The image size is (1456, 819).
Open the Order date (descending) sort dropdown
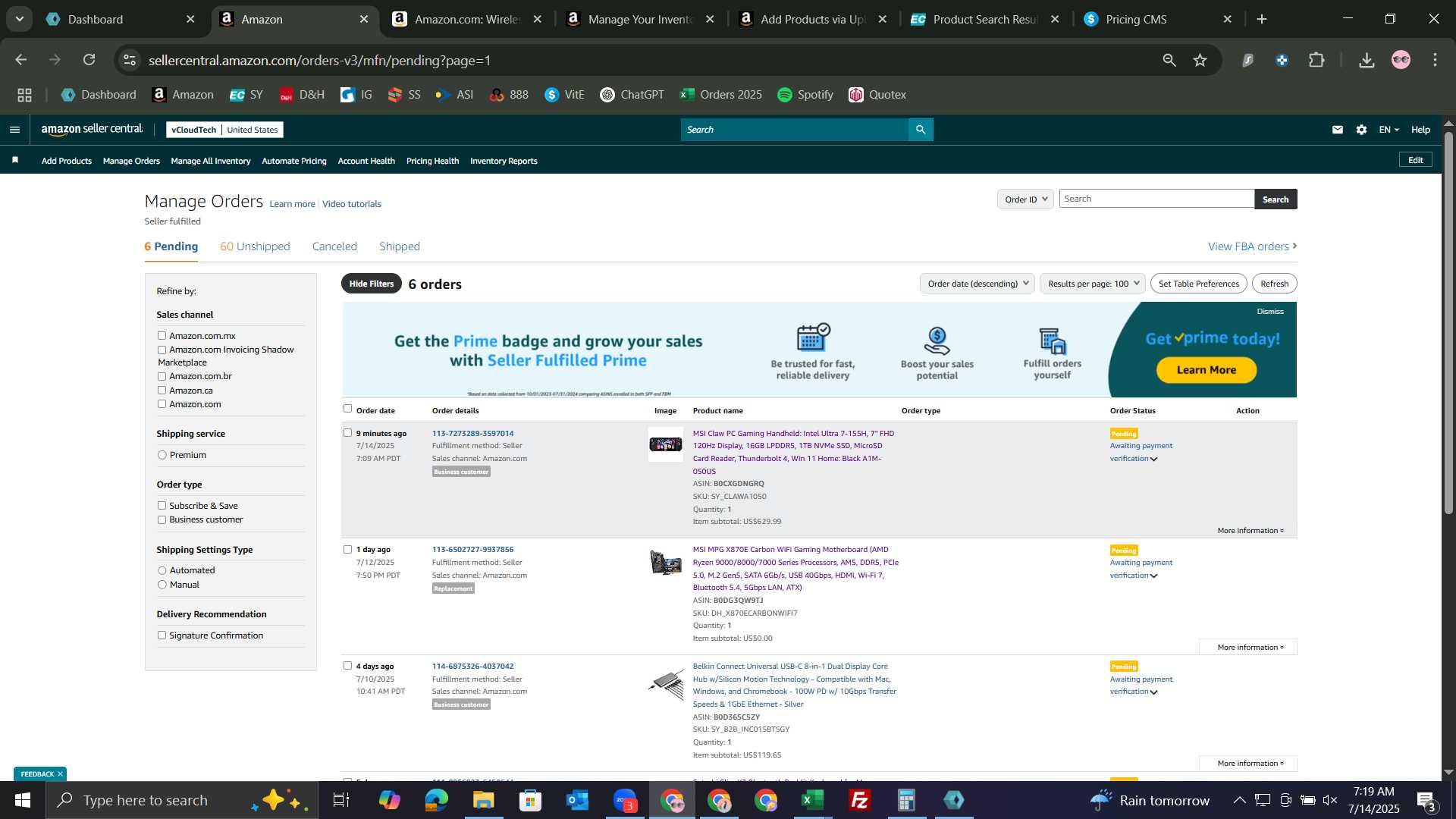[x=977, y=284]
